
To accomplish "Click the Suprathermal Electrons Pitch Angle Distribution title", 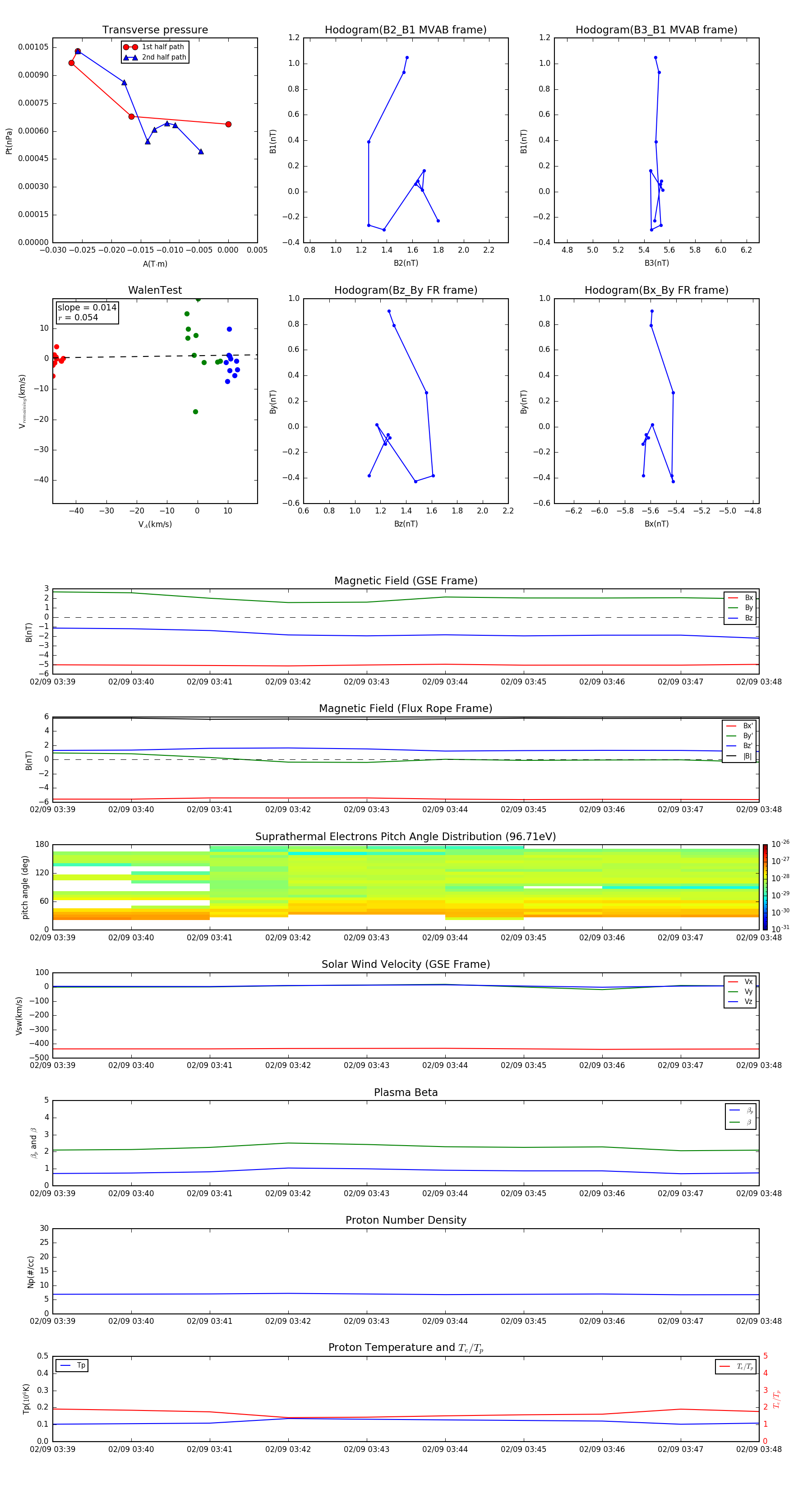I will [x=406, y=837].
